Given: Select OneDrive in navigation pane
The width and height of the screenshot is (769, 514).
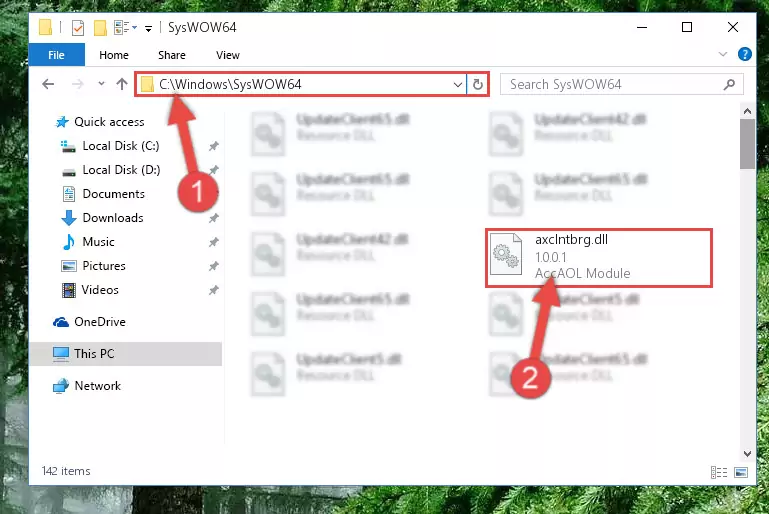Looking at the screenshot, I should (100, 322).
